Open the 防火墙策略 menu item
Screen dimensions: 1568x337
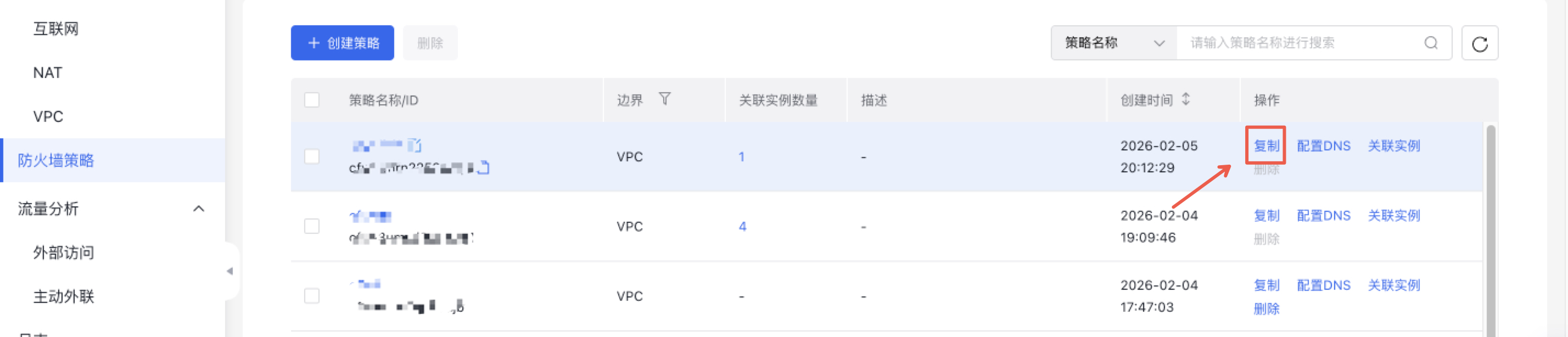tap(56, 161)
